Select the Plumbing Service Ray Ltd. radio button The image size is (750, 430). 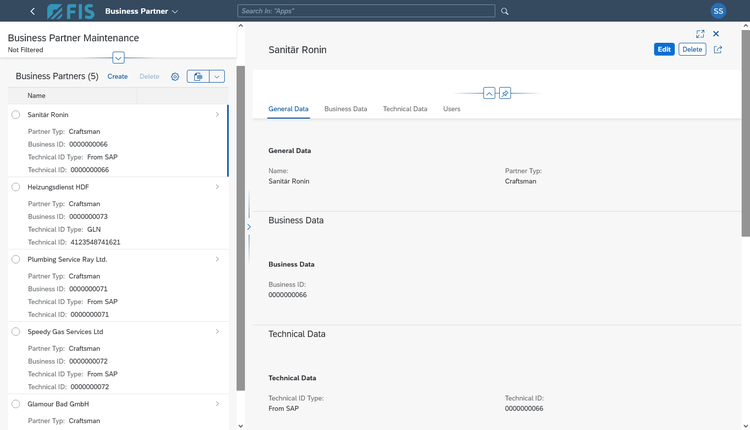click(16, 259)
